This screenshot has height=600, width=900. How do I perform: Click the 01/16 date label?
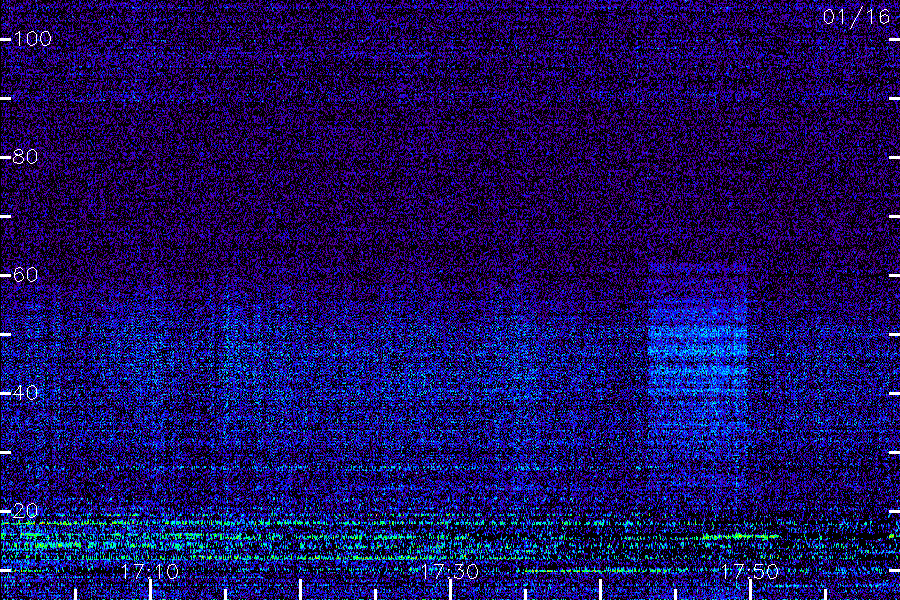click(x=856, y=17)
